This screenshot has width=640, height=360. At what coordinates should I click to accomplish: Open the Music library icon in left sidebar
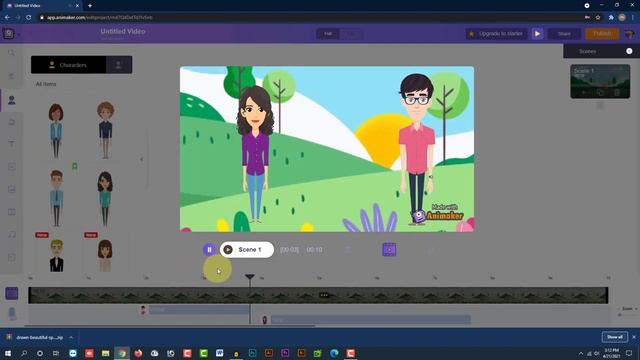tap(11, 234)
